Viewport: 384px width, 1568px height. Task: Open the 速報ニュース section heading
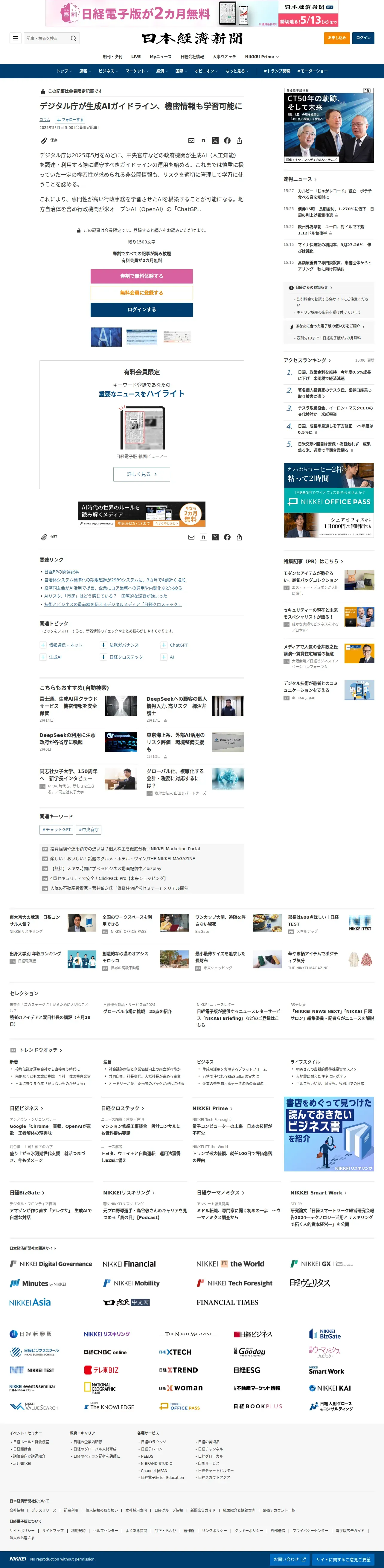(300, 179)
